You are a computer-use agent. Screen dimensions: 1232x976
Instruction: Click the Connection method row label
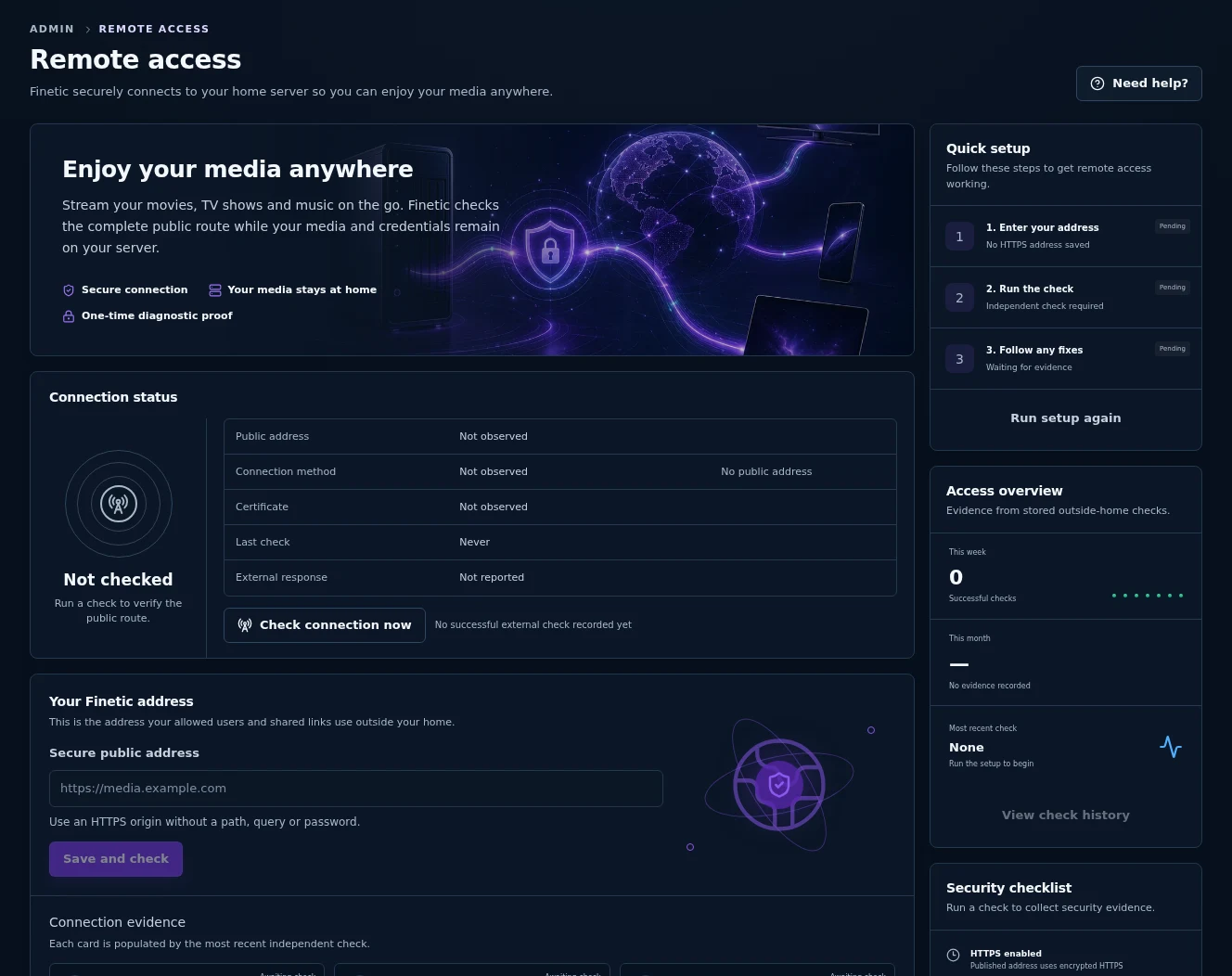point(286,472)
